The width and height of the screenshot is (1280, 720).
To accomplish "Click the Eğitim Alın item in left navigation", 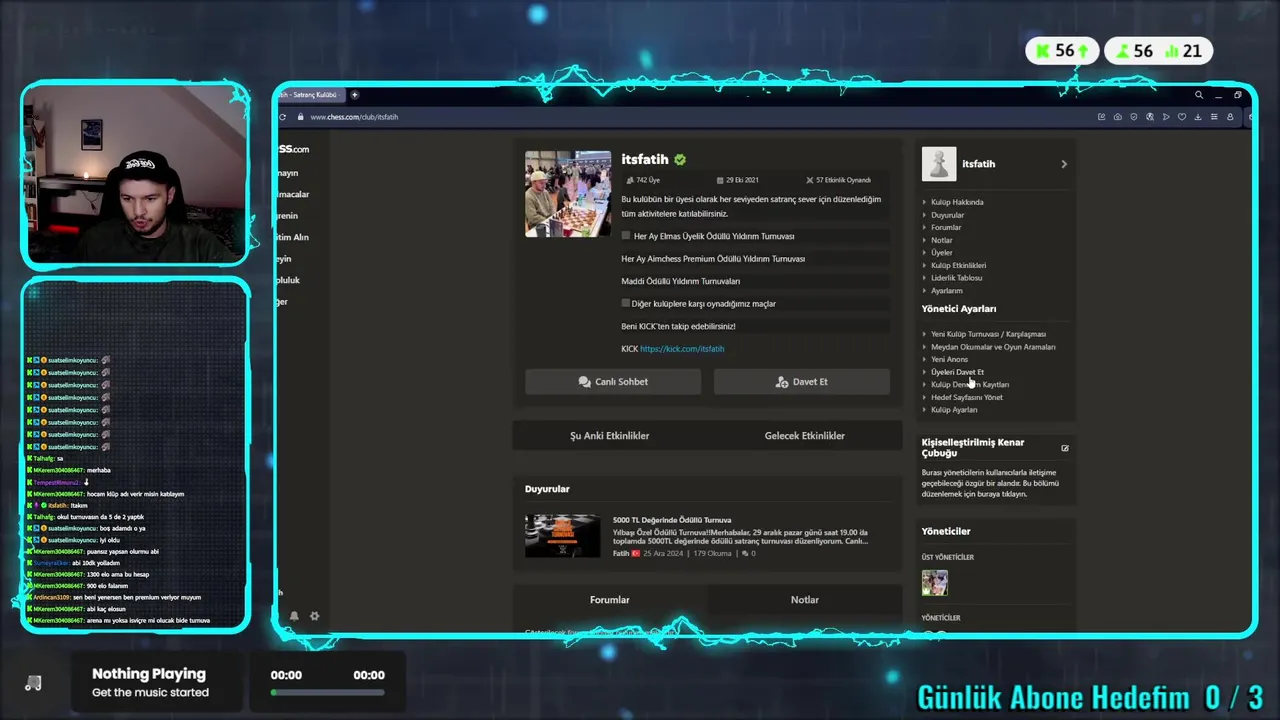I will (x=292, y=237).
